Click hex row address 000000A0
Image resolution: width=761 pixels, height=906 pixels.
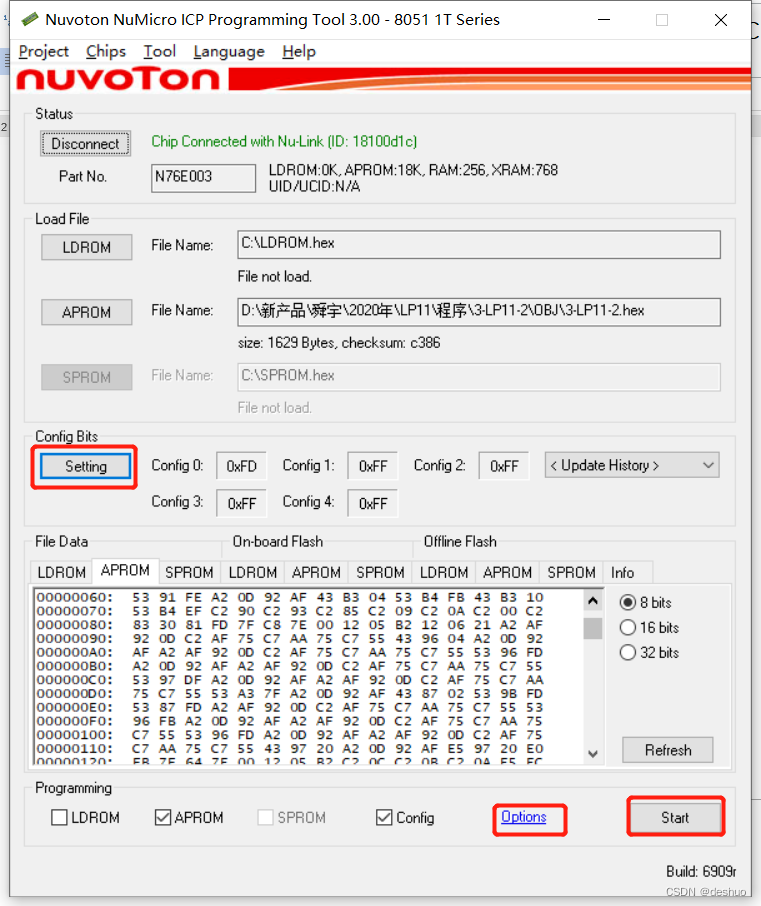click(74, 652)
